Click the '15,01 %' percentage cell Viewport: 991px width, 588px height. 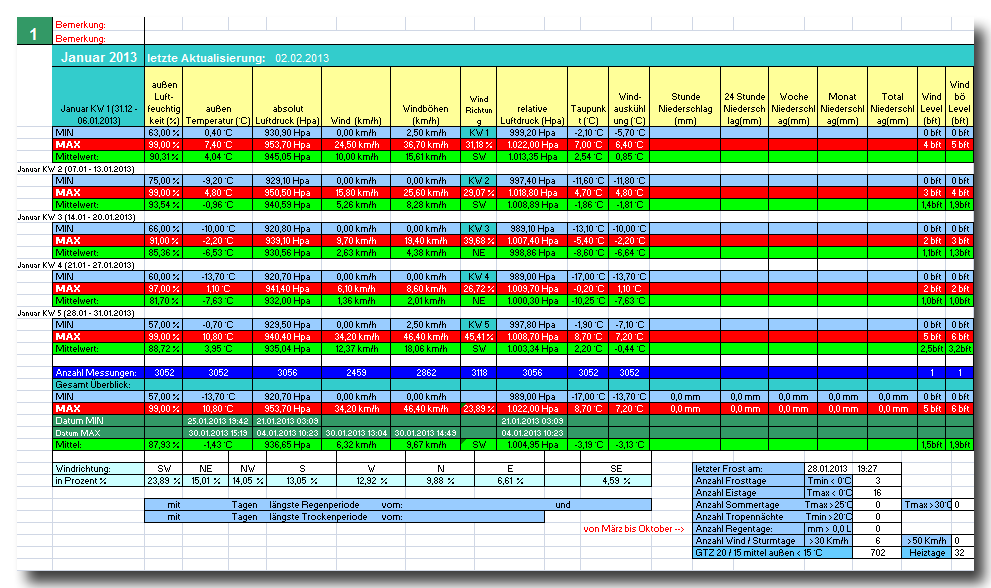coord(205,481)
